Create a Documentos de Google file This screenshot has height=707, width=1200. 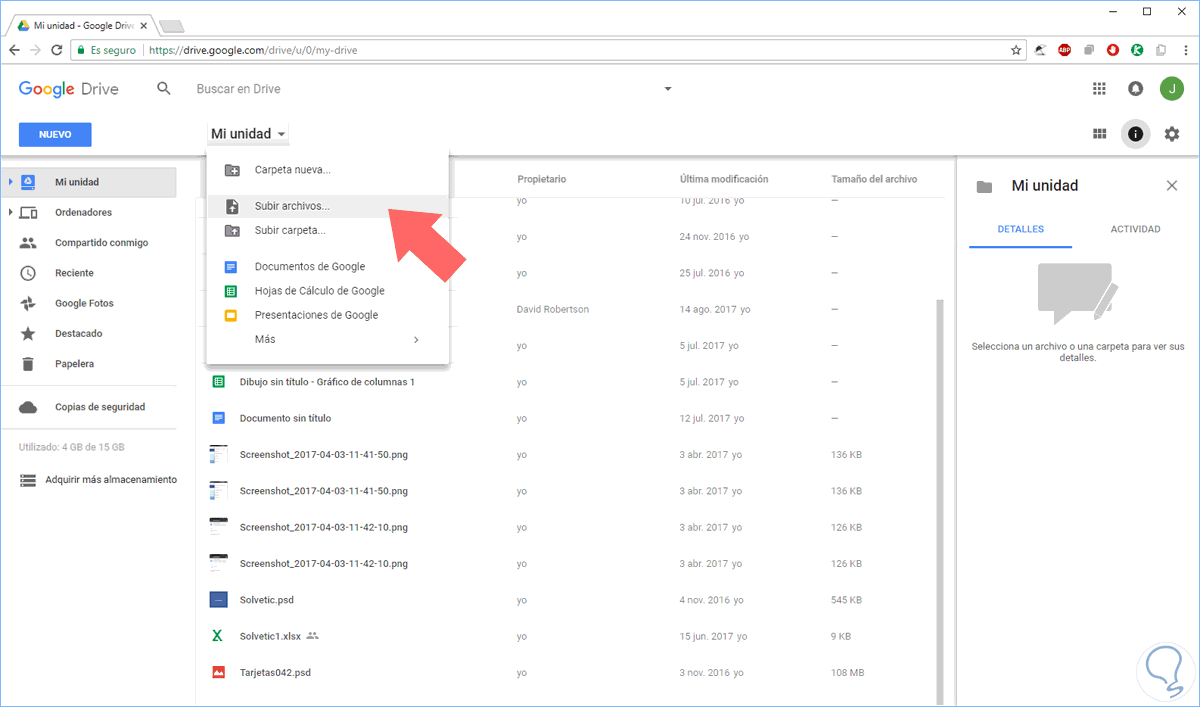pyautogui.click(x=328, y=267)
